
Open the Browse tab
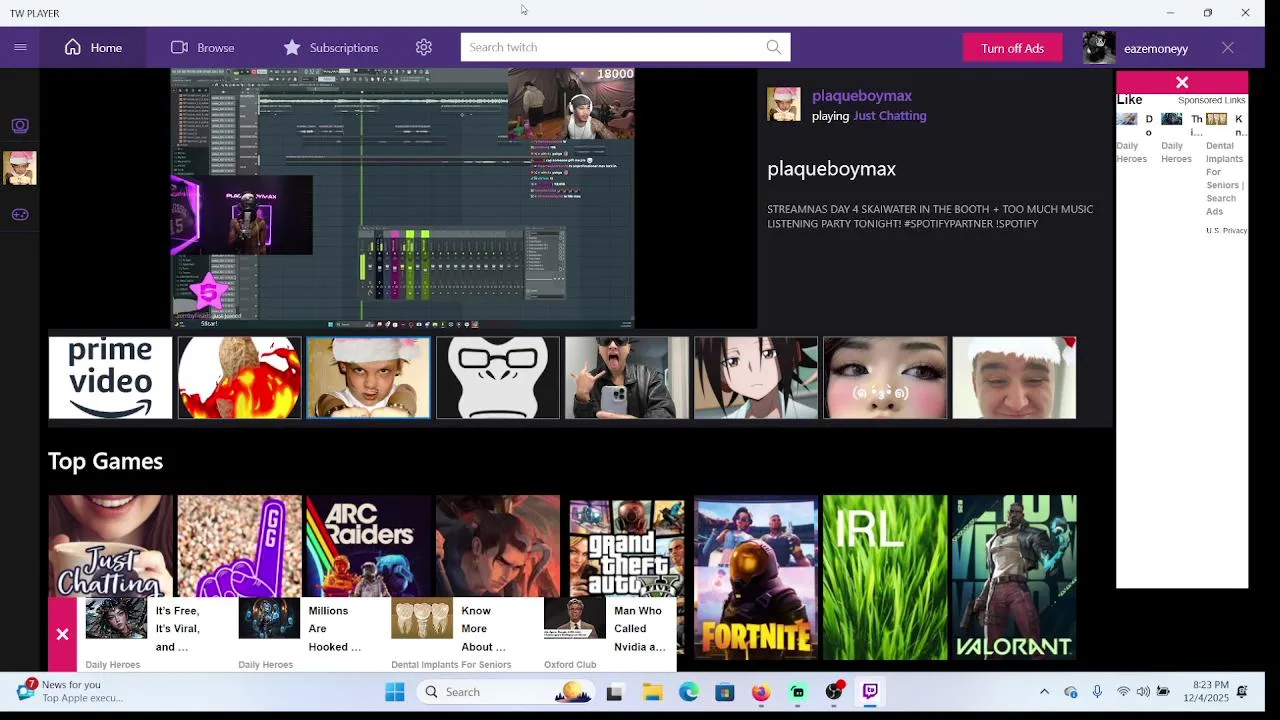tap(202, 47)
